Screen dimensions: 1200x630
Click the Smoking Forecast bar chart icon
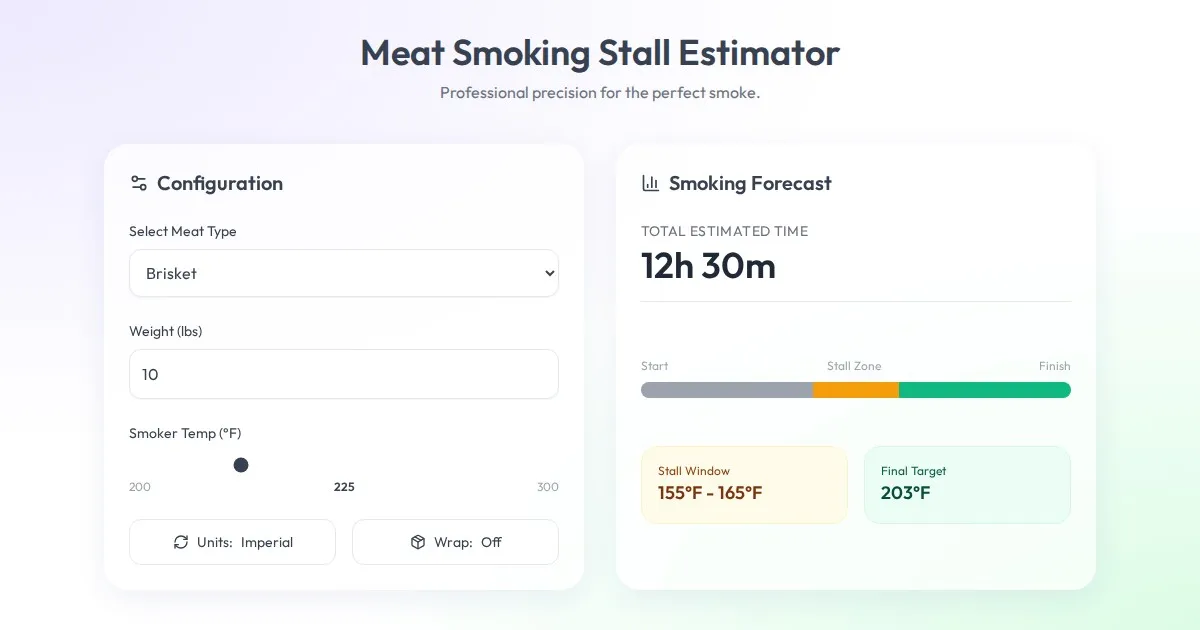[650, 183]
